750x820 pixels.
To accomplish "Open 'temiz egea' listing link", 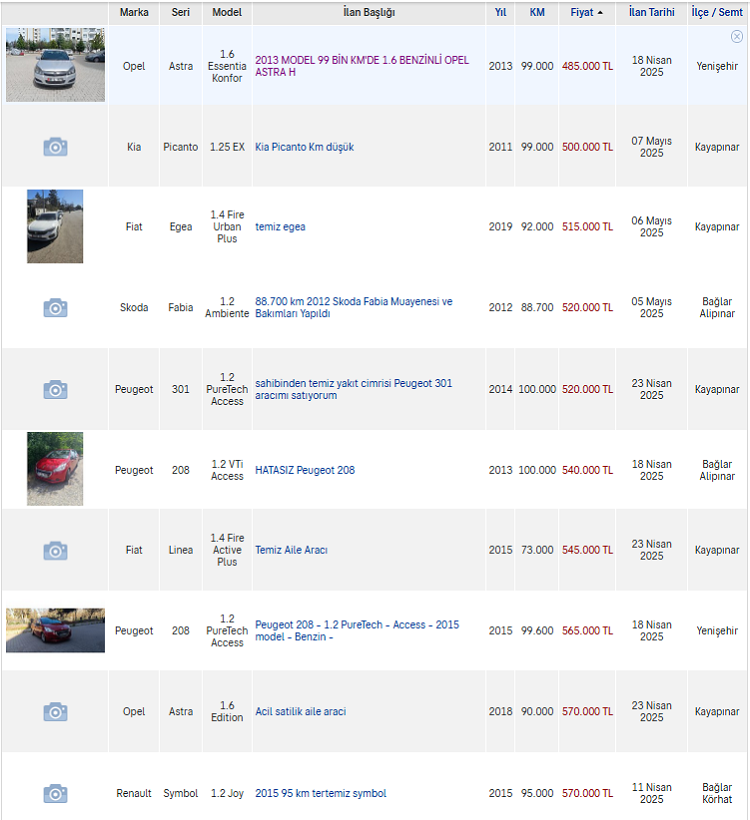I will point(280,227).
